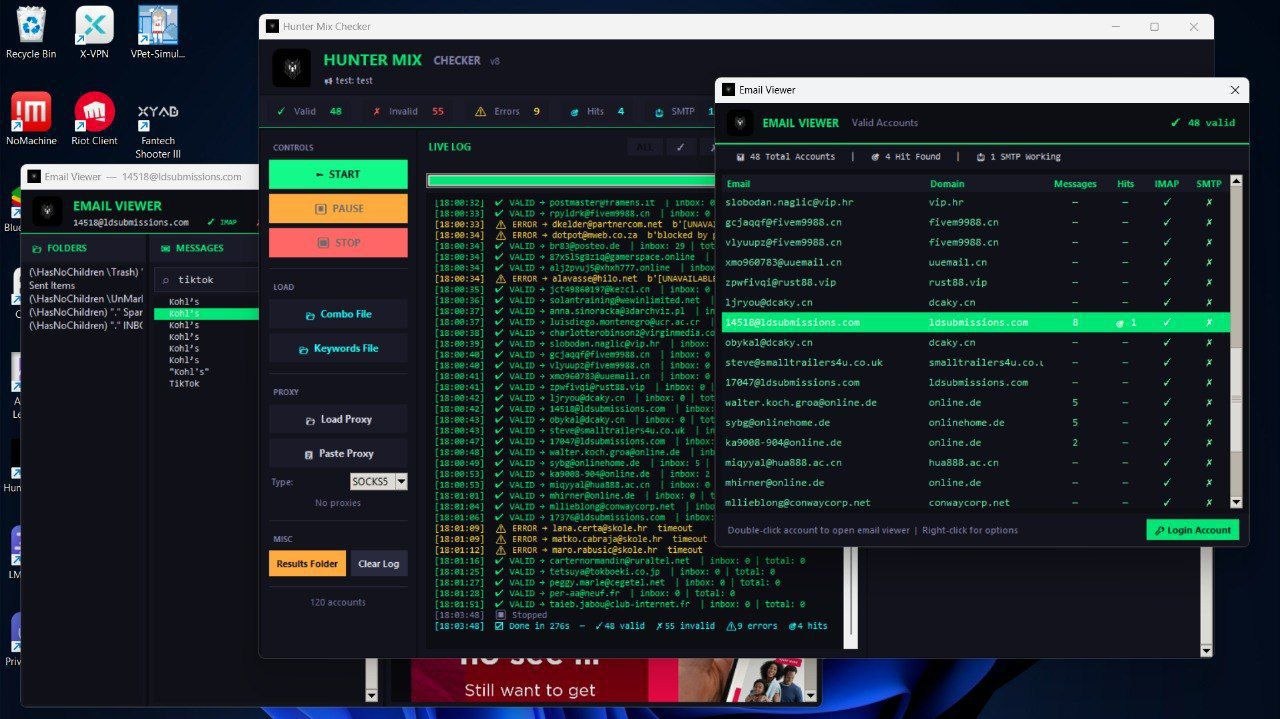Image resolution: width=1280 pixels, height=719 pixels.
Task: Click the Combo File load button
Action: [338, 314]
